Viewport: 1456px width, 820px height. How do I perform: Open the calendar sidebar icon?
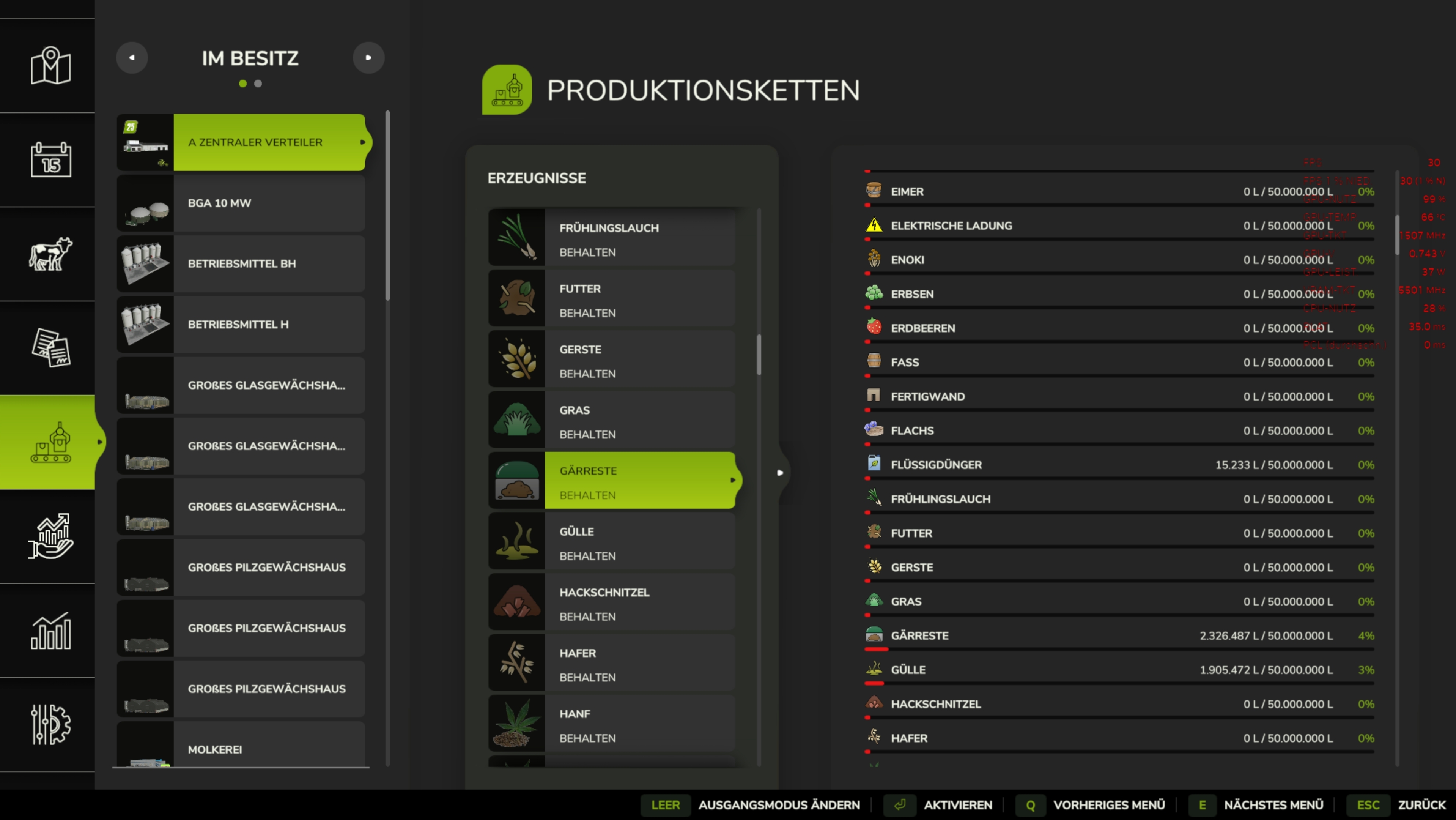pos(50,159)
